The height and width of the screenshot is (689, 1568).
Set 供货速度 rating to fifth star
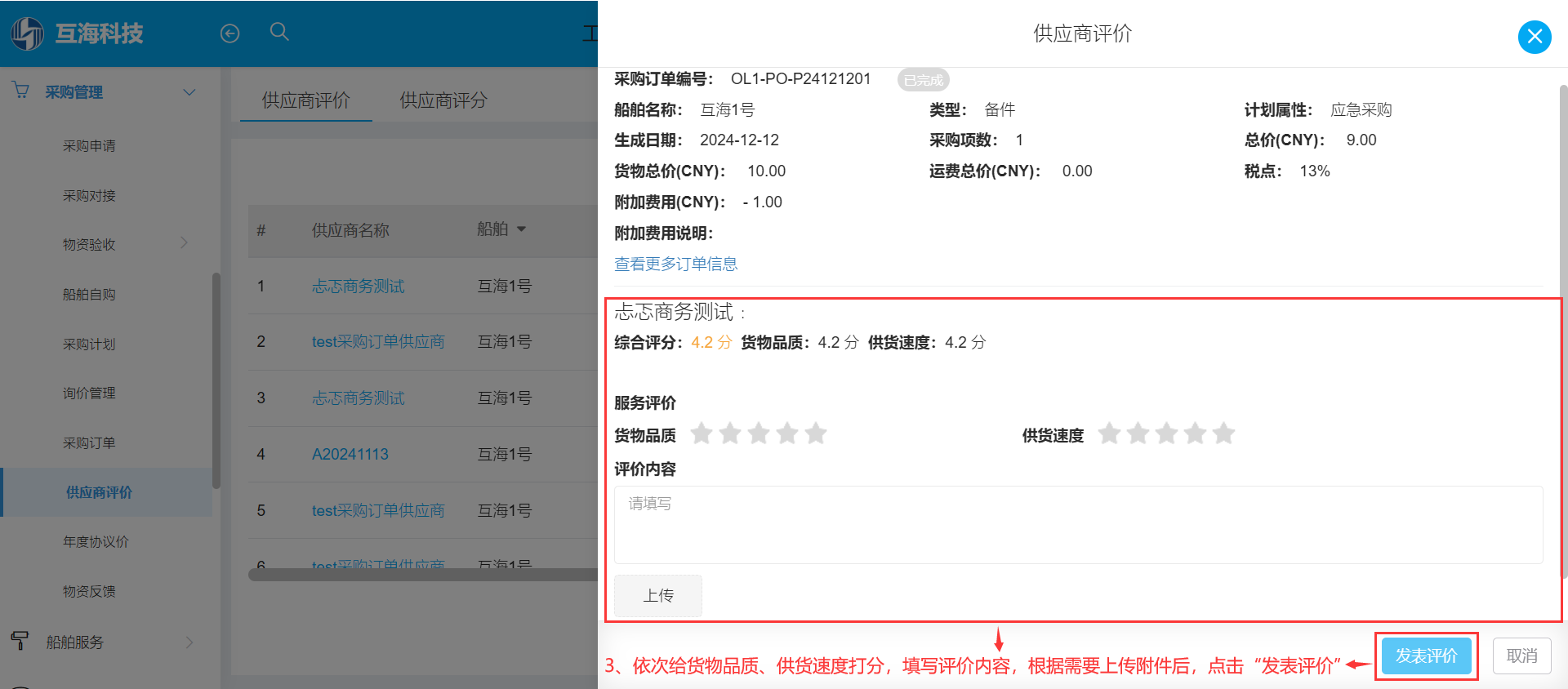(x=1223, y=433)
